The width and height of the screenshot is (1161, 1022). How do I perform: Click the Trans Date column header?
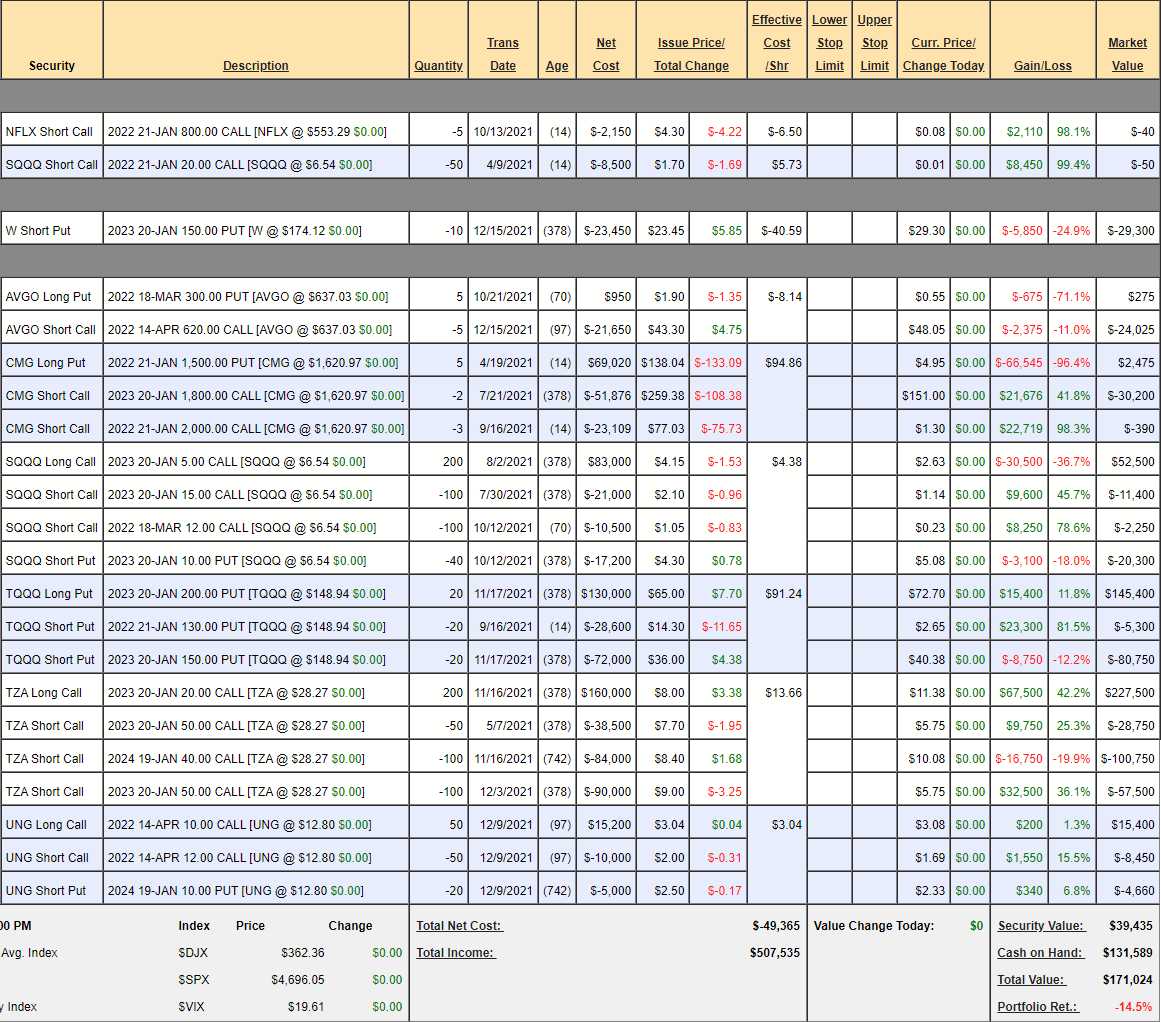point(503,54)
